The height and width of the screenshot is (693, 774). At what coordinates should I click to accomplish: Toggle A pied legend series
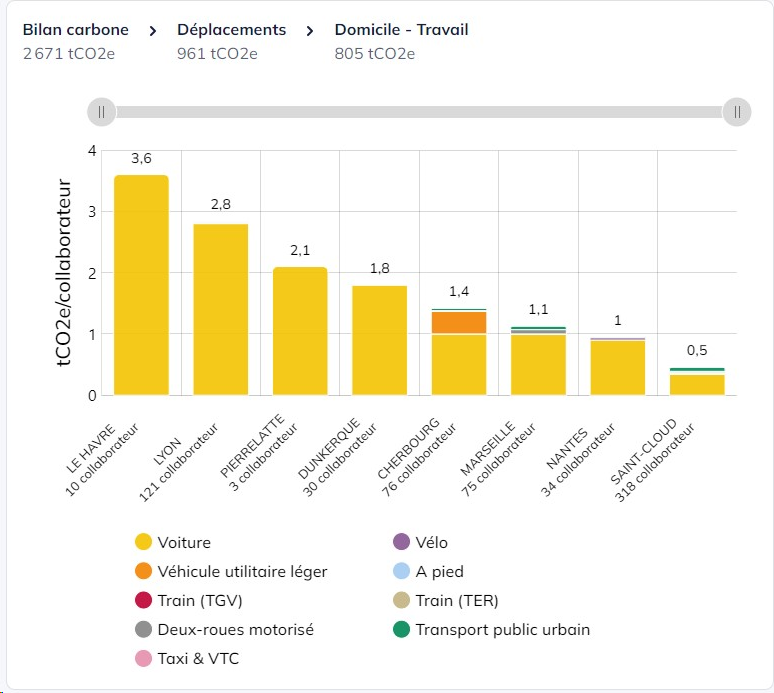[428, 571]
